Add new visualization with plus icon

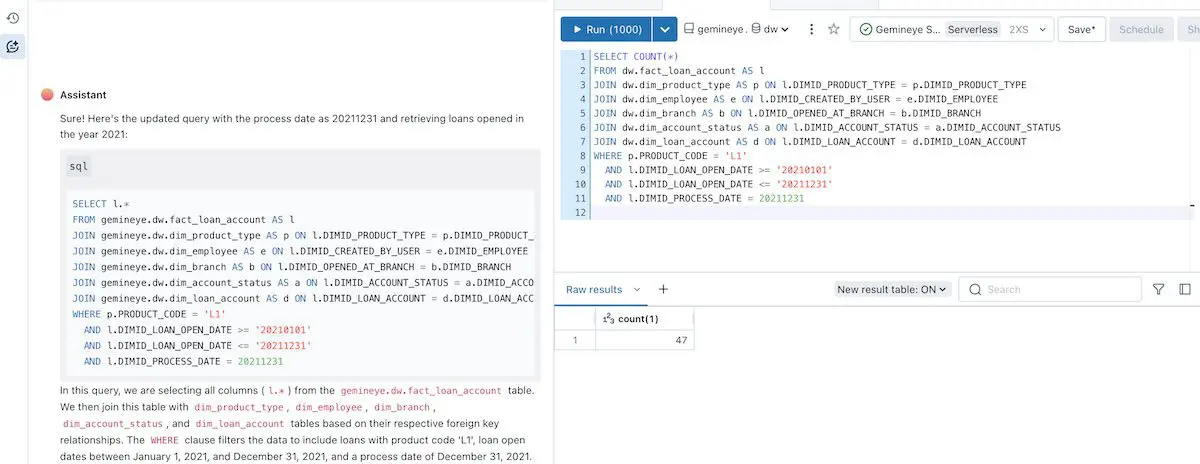pos(663,289)
